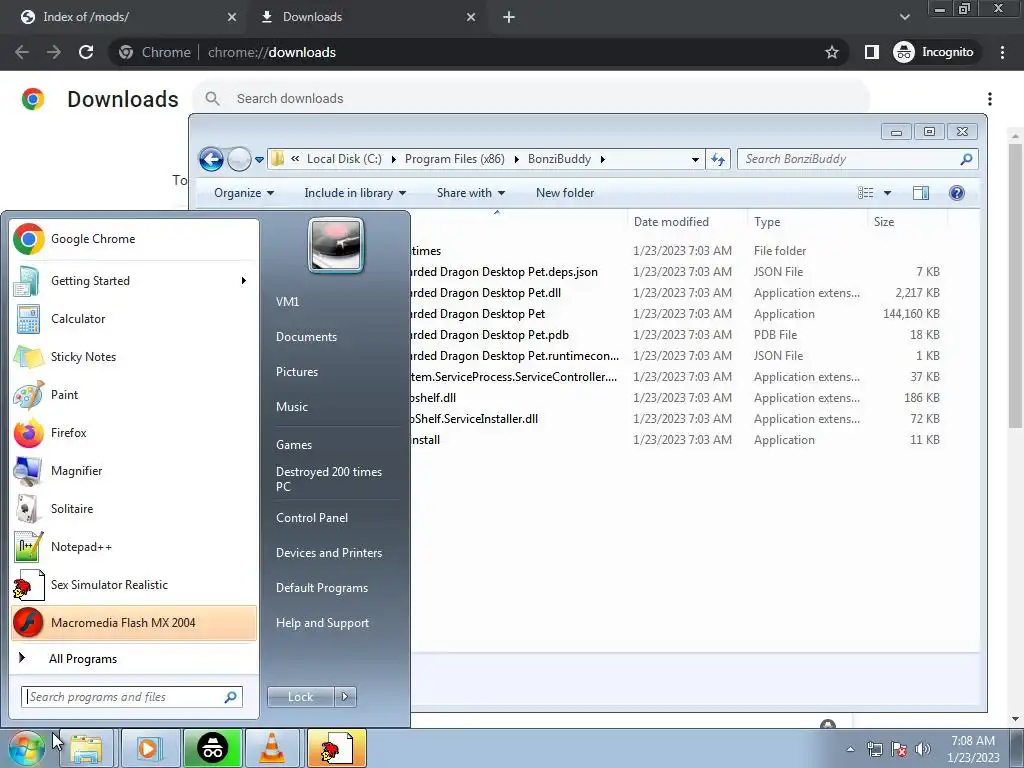Click the network tray icon
Image resolution: width=1024 pixels, height=768 pixels.
tap(874, 749)
